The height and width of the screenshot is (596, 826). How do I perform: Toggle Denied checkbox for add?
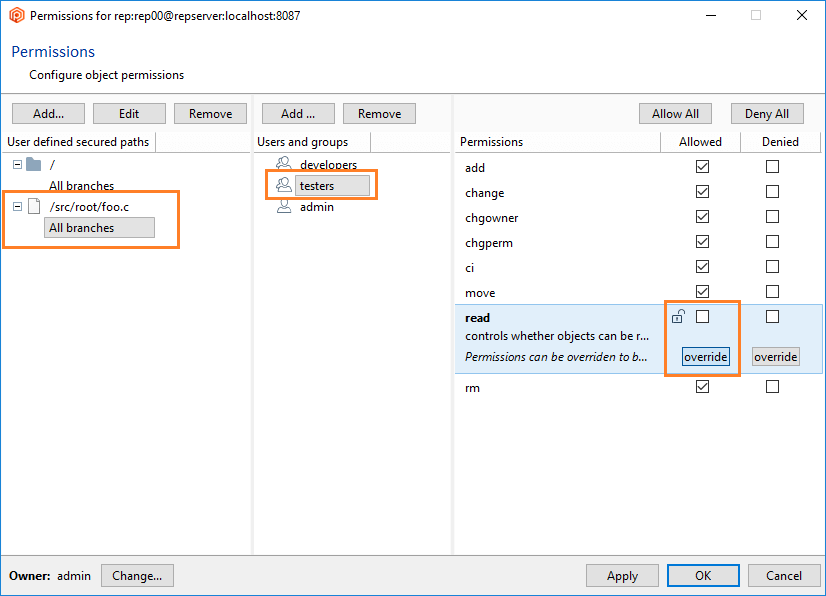(772, 167)
